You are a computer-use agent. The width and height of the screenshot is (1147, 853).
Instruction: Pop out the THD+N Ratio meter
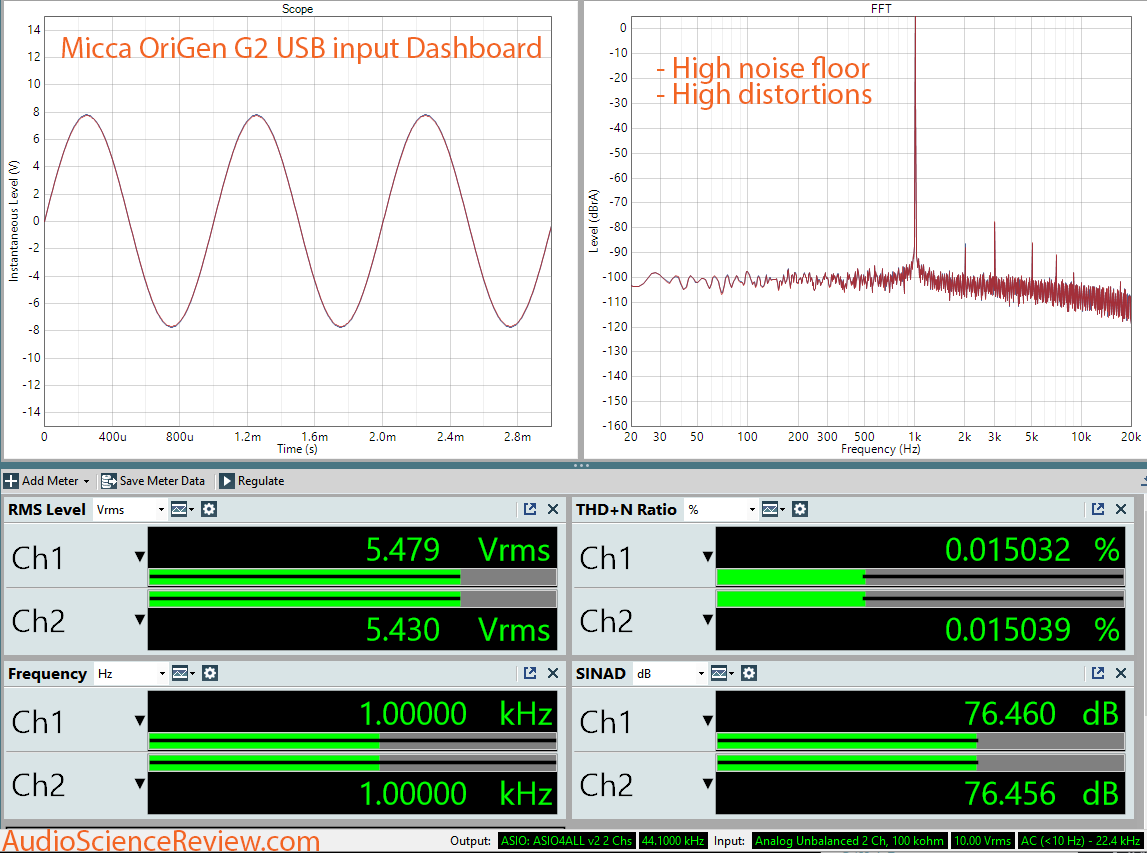[1098, 509]
